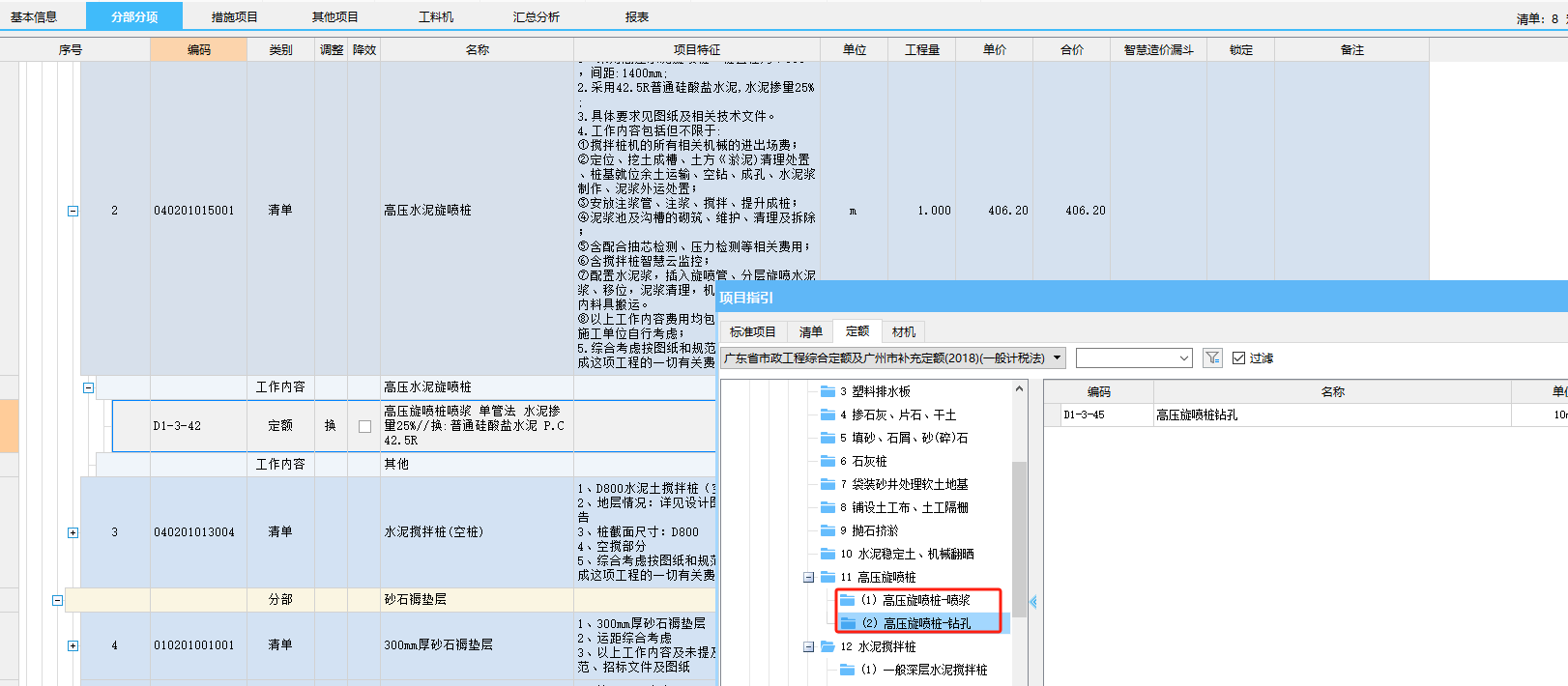Open the 广东省市政工程综合定额 library dropdown
The width and height of the screenshot is (1568, 686).
894,357
